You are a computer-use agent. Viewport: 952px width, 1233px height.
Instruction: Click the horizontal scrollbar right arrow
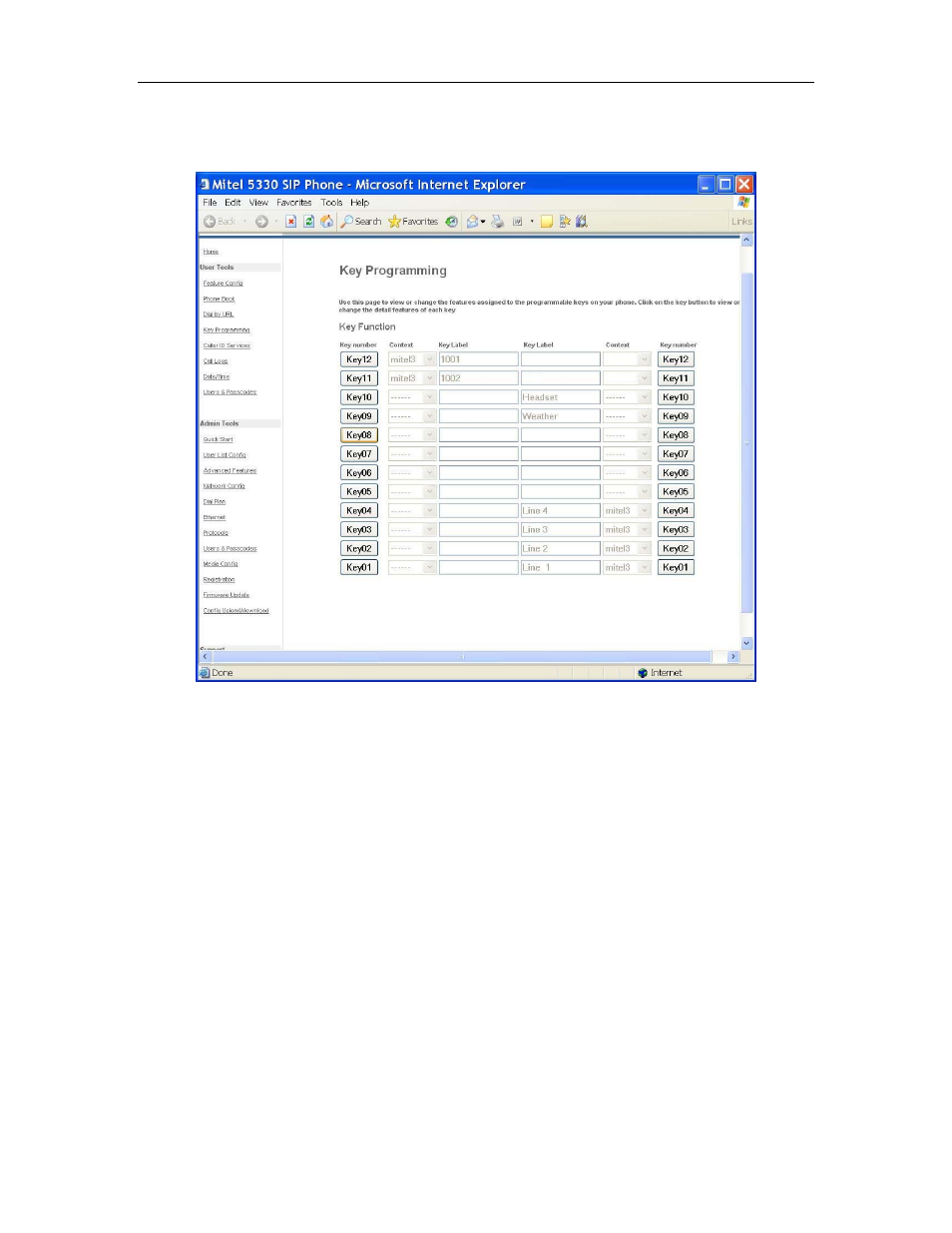pyautogui.click(x=733, y=657)
